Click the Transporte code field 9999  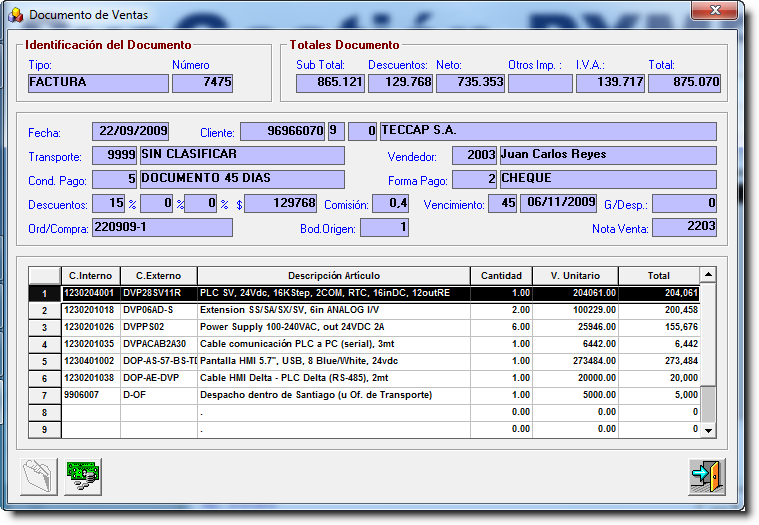pyautogui.click(x=114, y=155)
